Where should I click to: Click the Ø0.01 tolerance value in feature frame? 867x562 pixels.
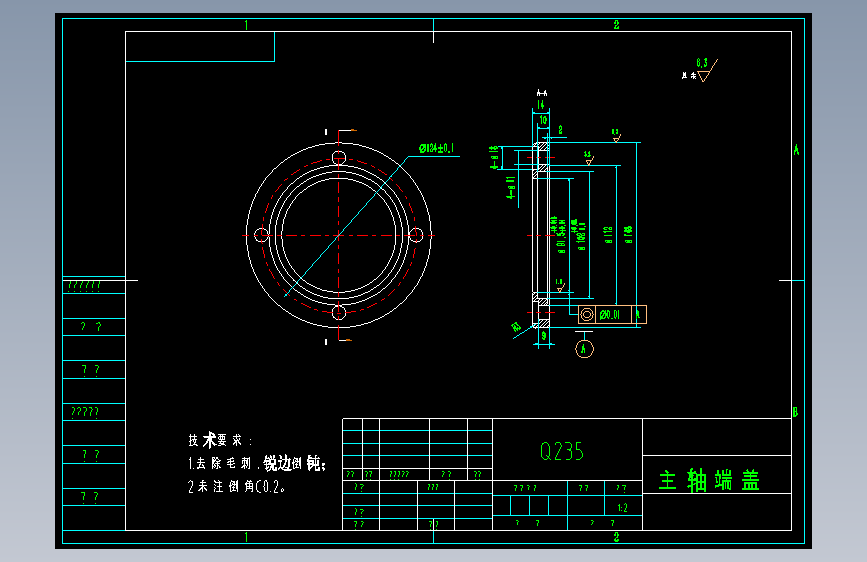[x=610, y=315]
